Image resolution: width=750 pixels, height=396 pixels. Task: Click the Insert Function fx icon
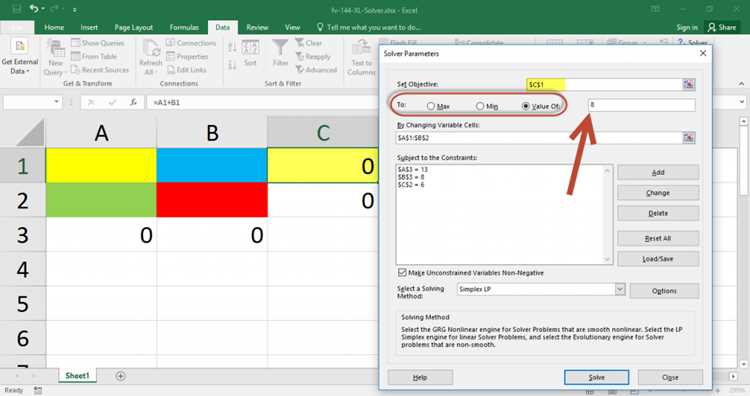point(133,102)
